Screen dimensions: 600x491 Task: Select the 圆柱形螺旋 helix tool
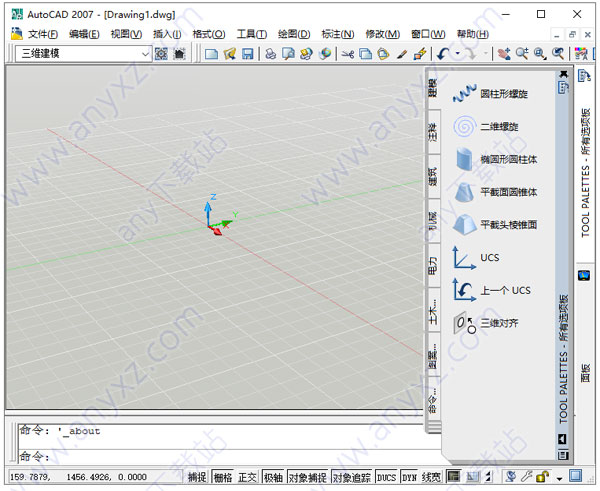pyautogui.click(x=490, y=94)
